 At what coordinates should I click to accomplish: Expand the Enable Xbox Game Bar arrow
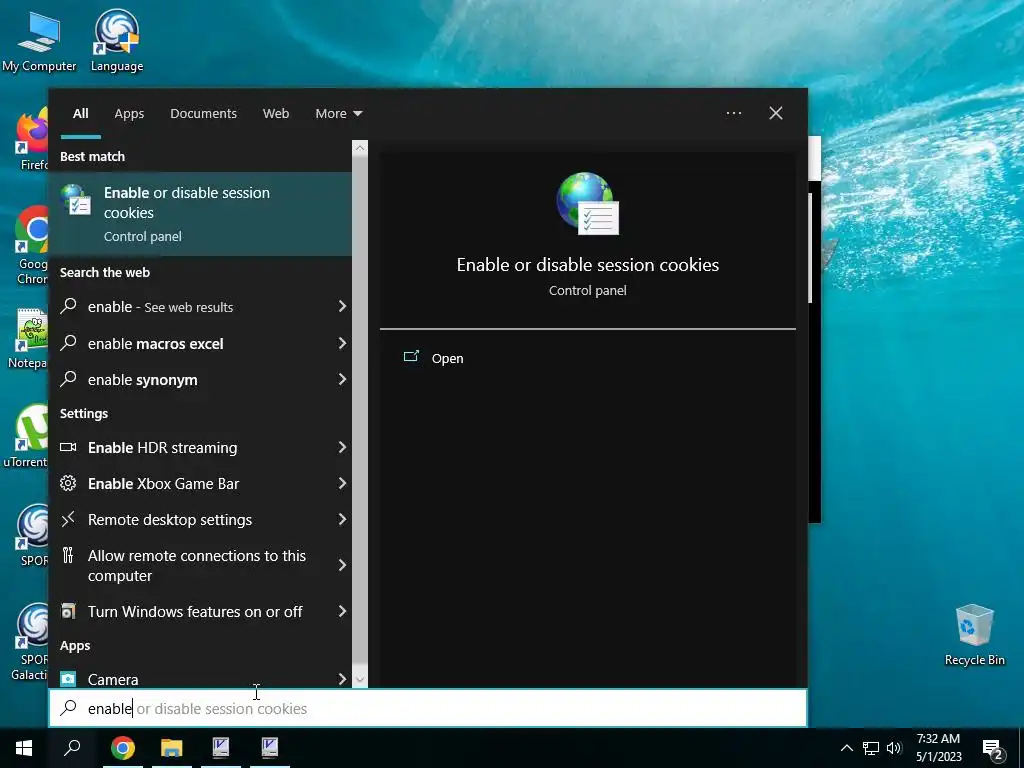tap(342, 483)
